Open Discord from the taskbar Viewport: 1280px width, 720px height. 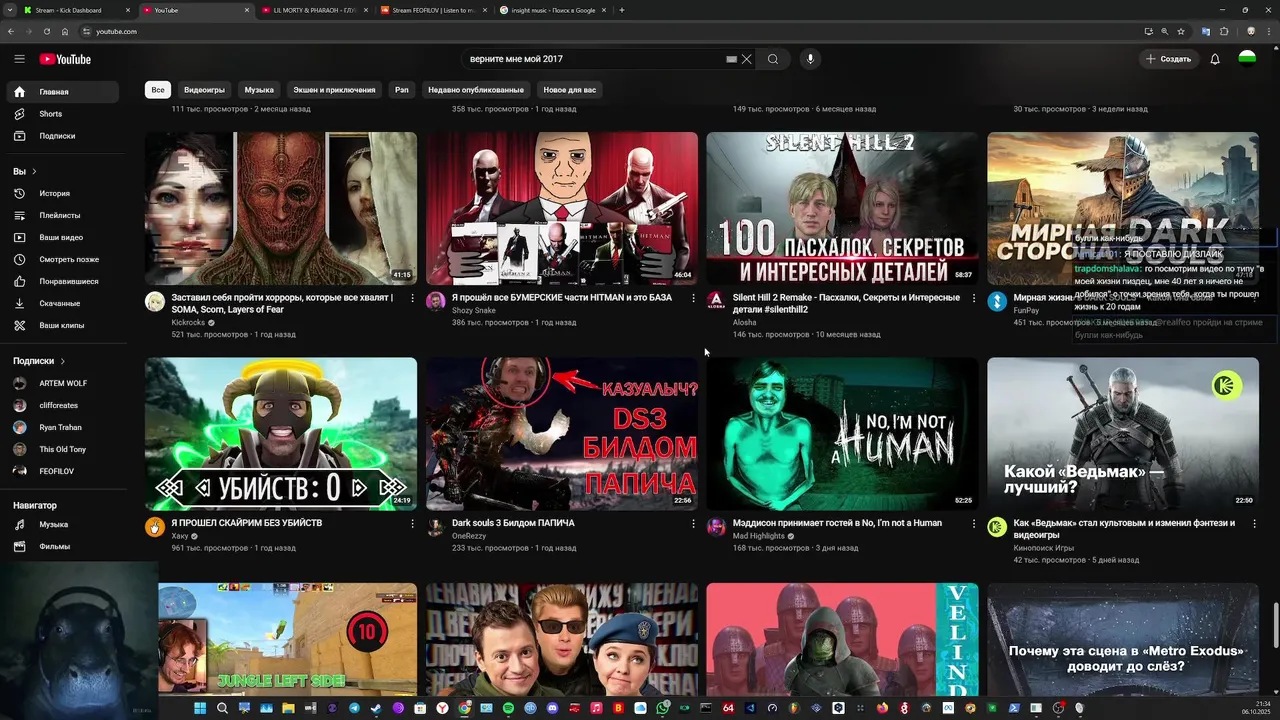pyautogui.click(x=552, y=708)
